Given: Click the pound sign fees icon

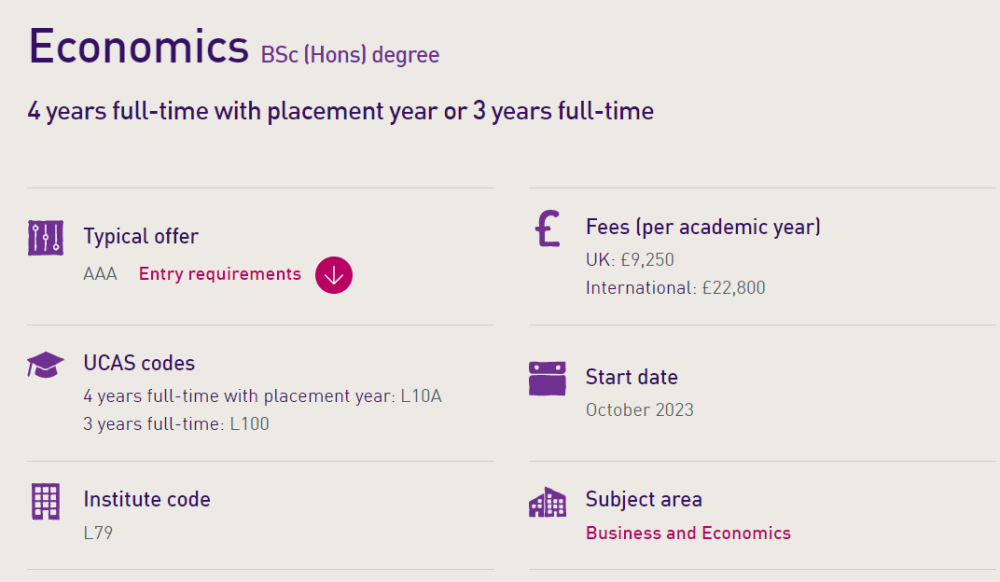Looking at the screenshot, I should [x=547, y=229].
